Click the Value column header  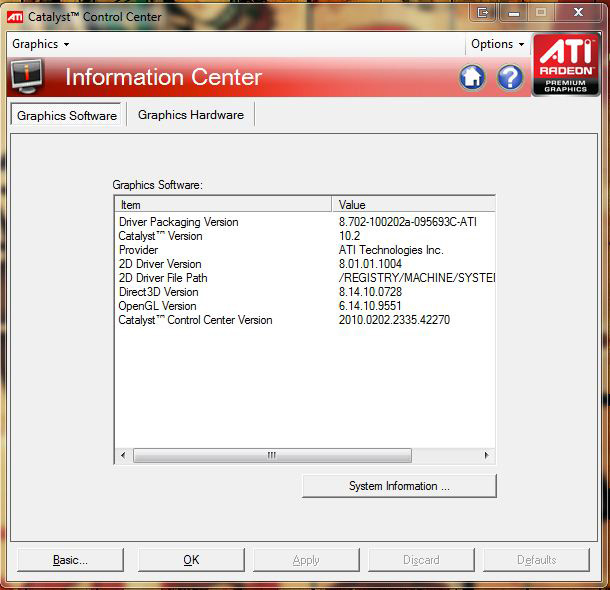[x=414, y=205]
